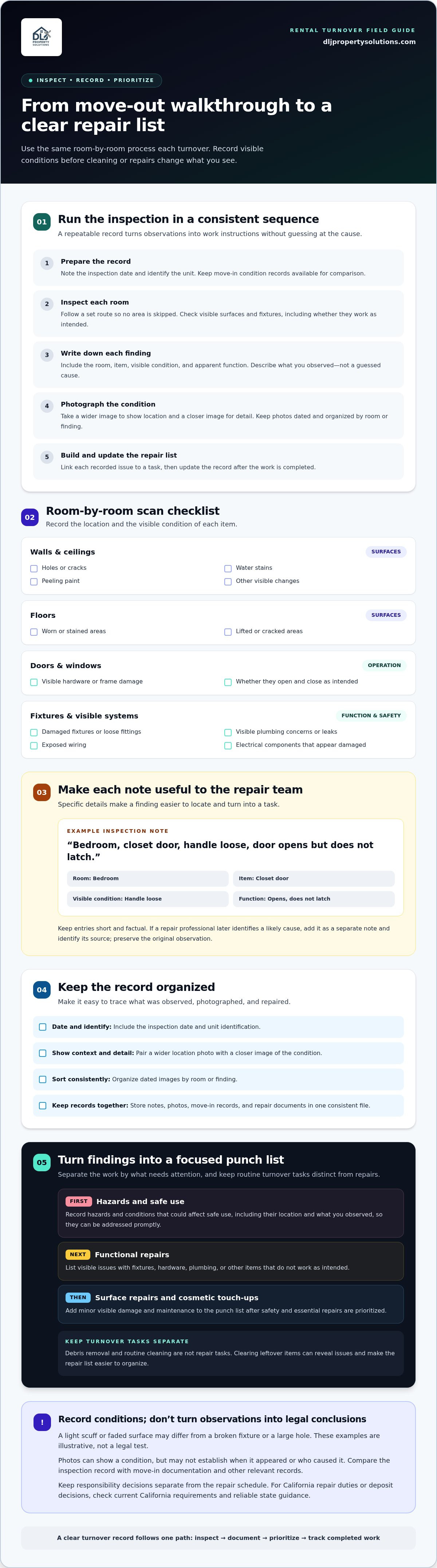Open the dljpropertysolutions.com link

[x=369, y=42]
